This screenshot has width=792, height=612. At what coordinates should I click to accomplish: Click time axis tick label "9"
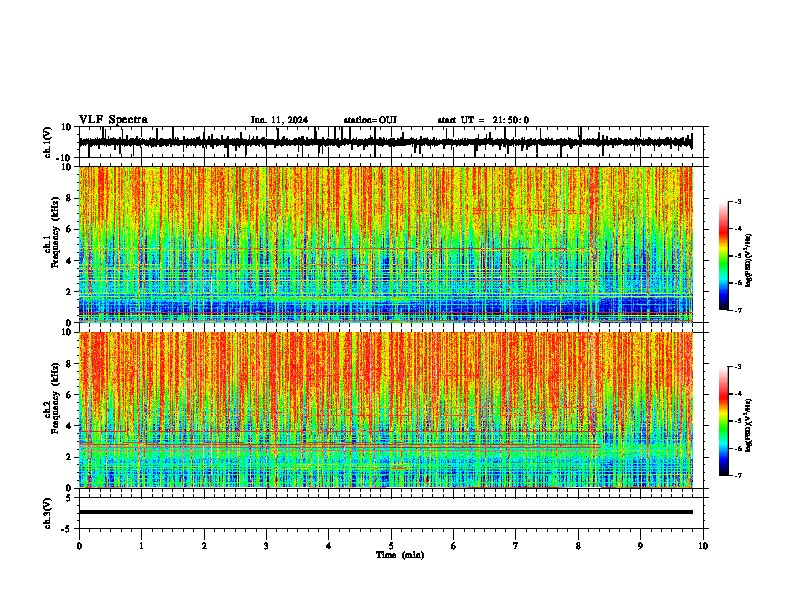(x=640, y=546)
